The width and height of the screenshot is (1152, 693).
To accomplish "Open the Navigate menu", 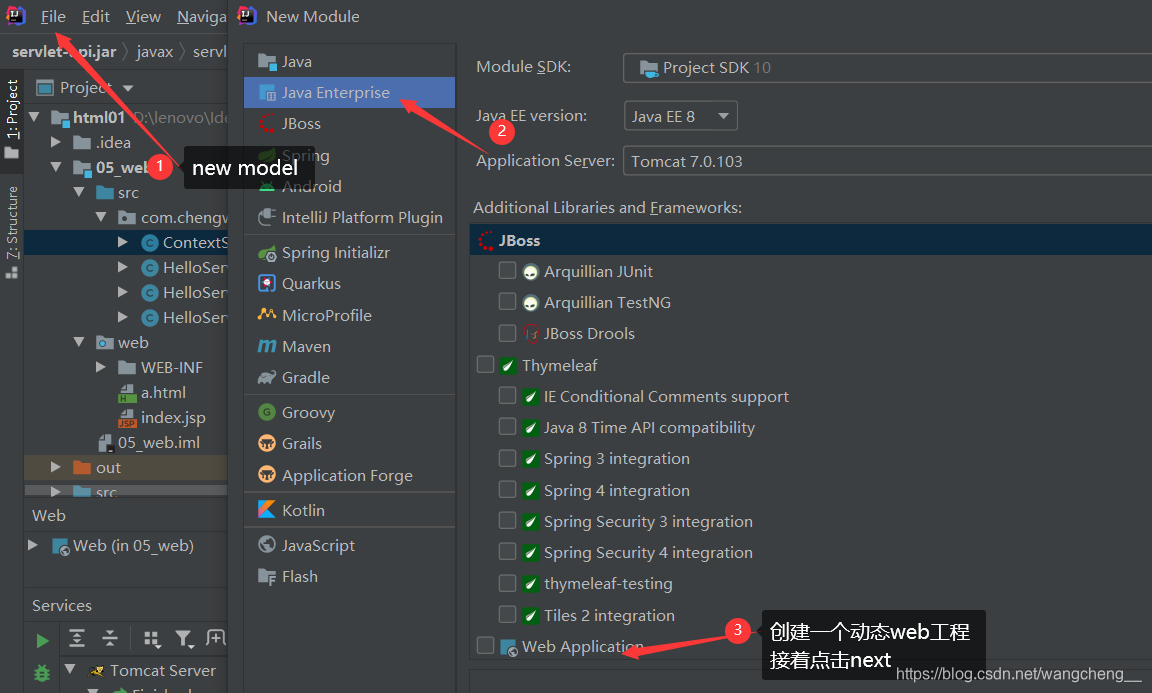I will (x=201, y=16).
